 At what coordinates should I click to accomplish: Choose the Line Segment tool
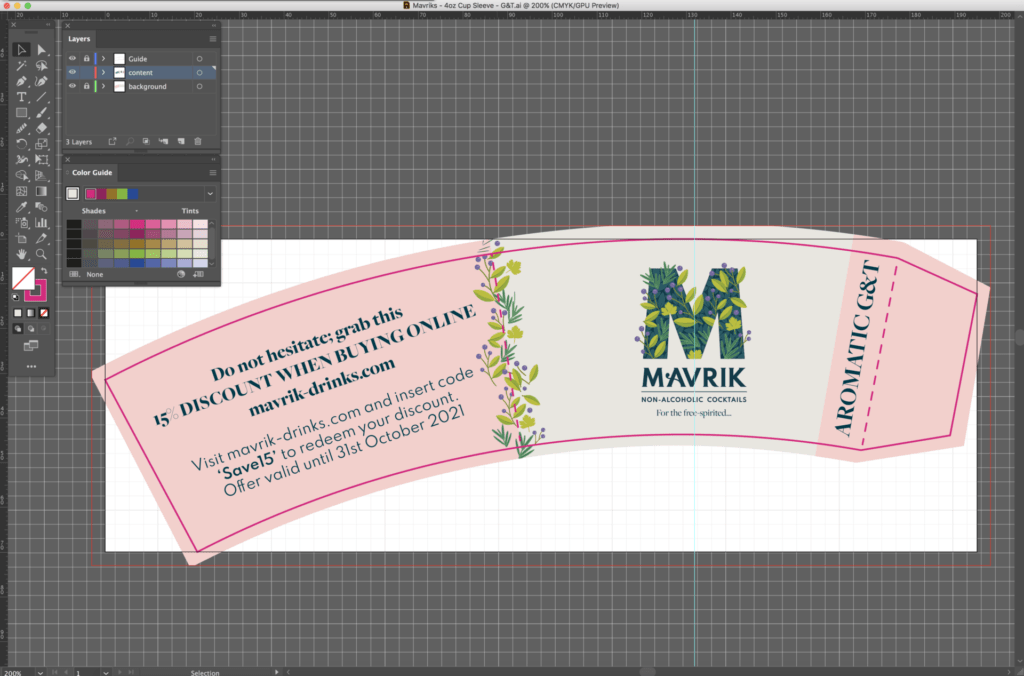(x=41, y=97)
